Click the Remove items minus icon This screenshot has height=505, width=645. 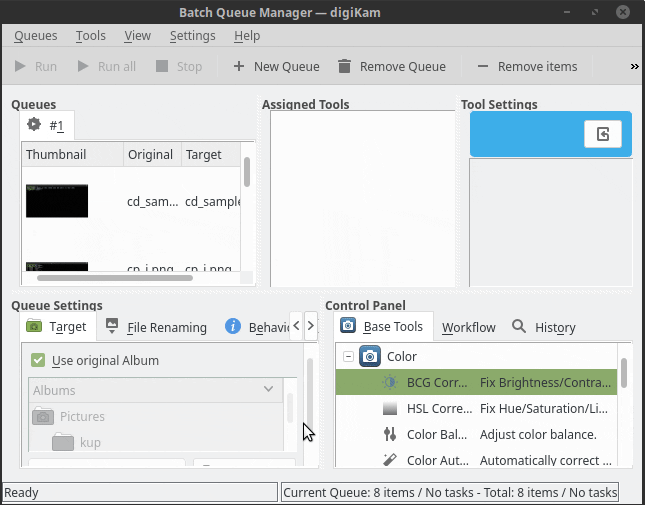(483, 66)
